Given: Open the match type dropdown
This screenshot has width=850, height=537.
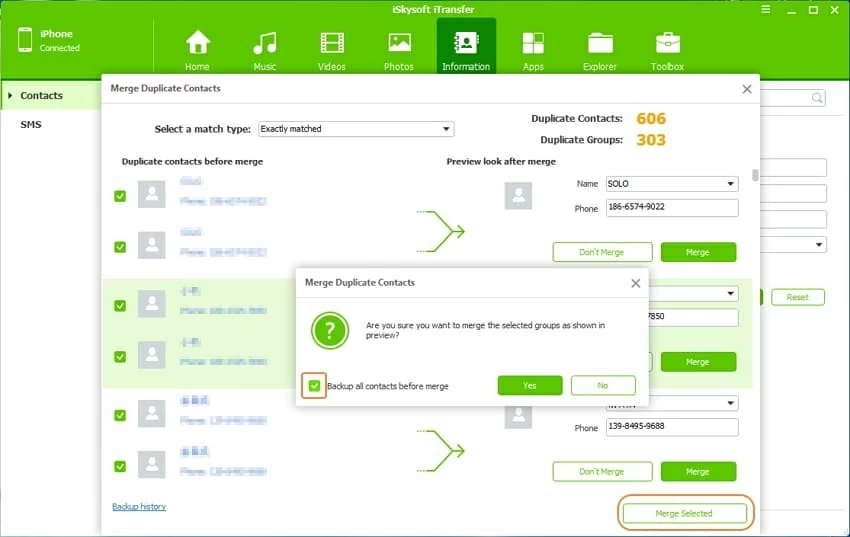Looking at the screenshot, I should point(355,129).
